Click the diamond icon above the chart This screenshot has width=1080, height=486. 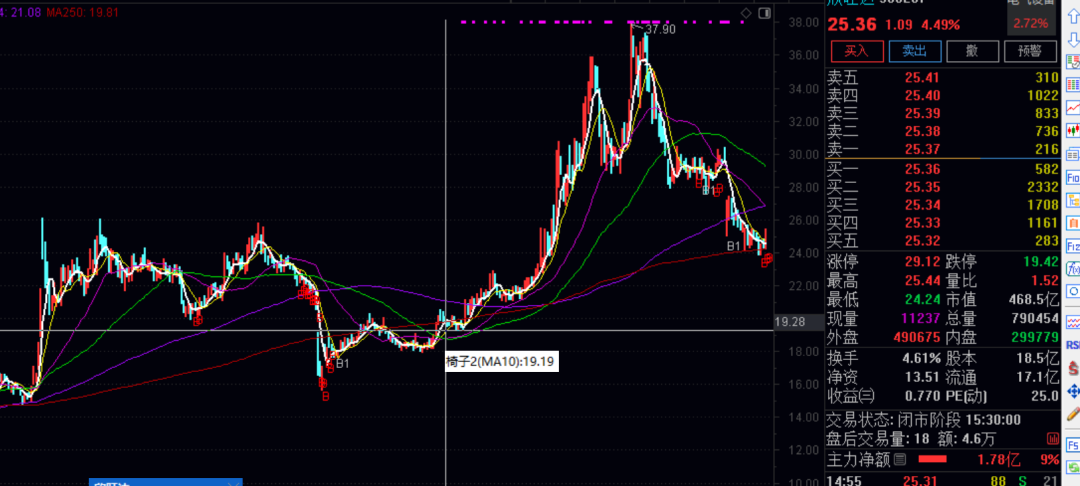pos(744,12)
